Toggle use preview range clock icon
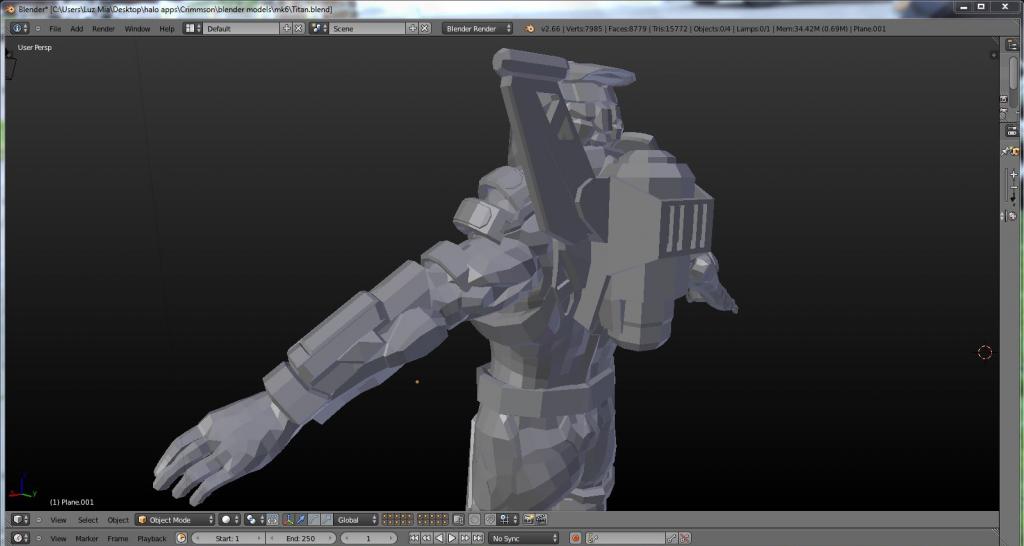This screenshot has width=1024, height=546. coord(181,538)
